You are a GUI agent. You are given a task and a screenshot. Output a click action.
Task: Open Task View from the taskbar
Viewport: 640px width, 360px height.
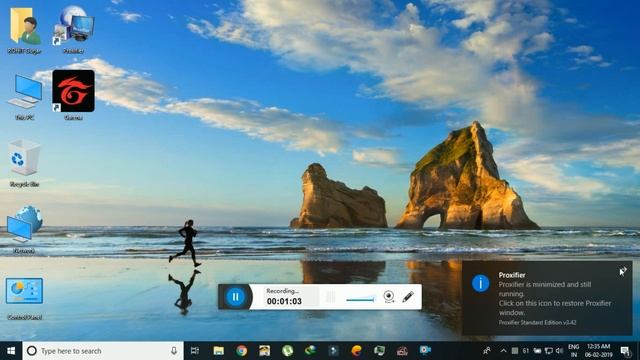195,351
